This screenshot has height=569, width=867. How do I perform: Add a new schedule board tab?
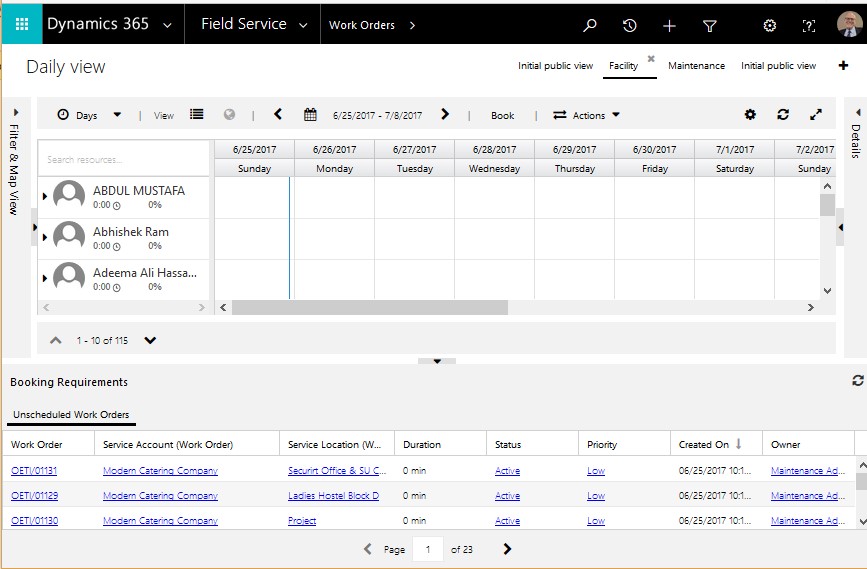point(843,65)
